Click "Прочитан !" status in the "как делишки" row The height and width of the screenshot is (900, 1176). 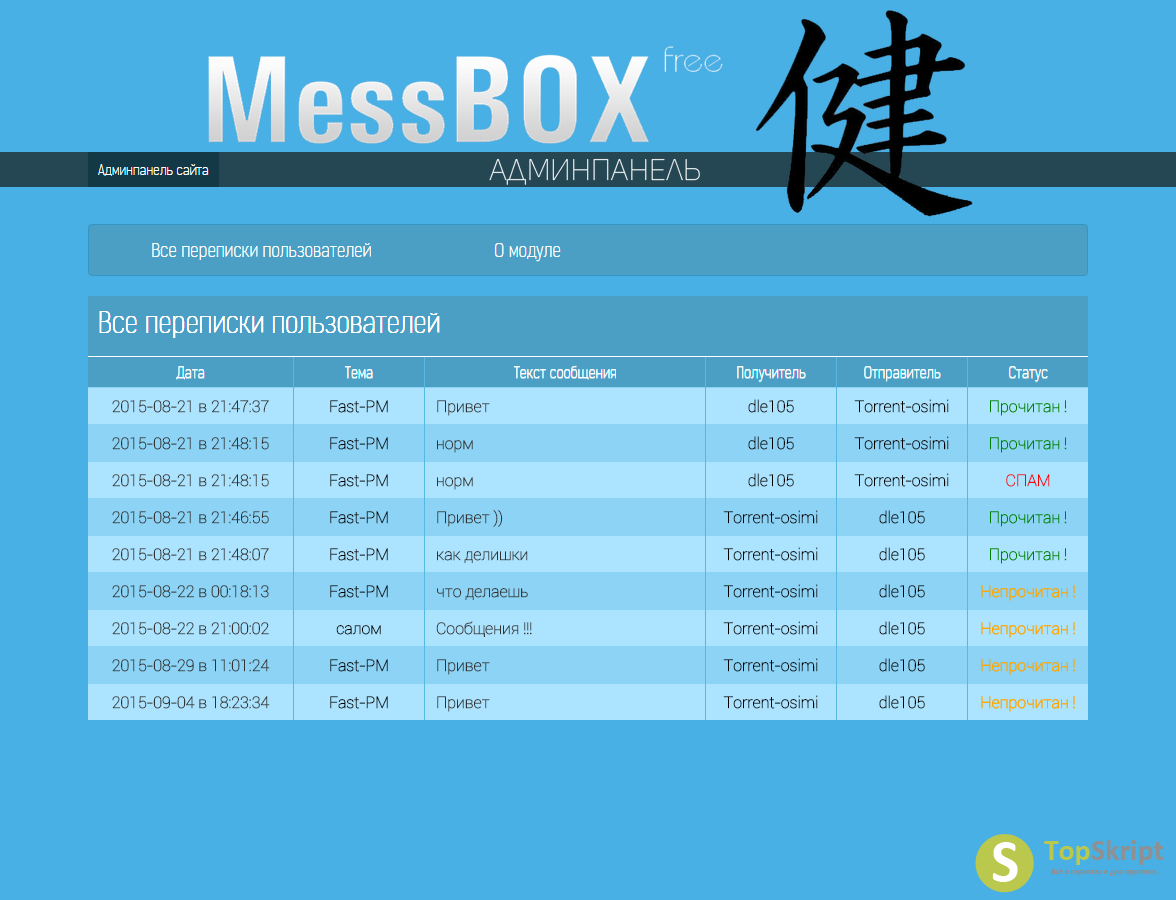pos(1028,554)
